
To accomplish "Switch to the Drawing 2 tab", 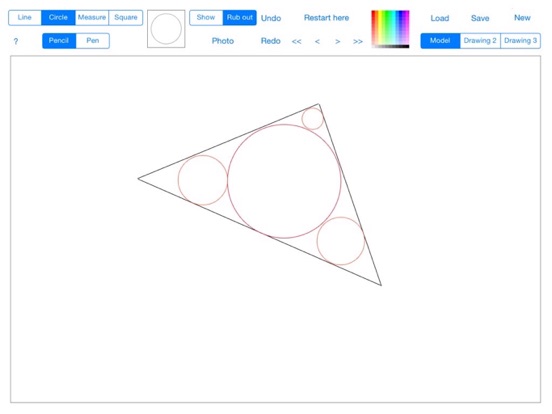I will click(480, 41).
